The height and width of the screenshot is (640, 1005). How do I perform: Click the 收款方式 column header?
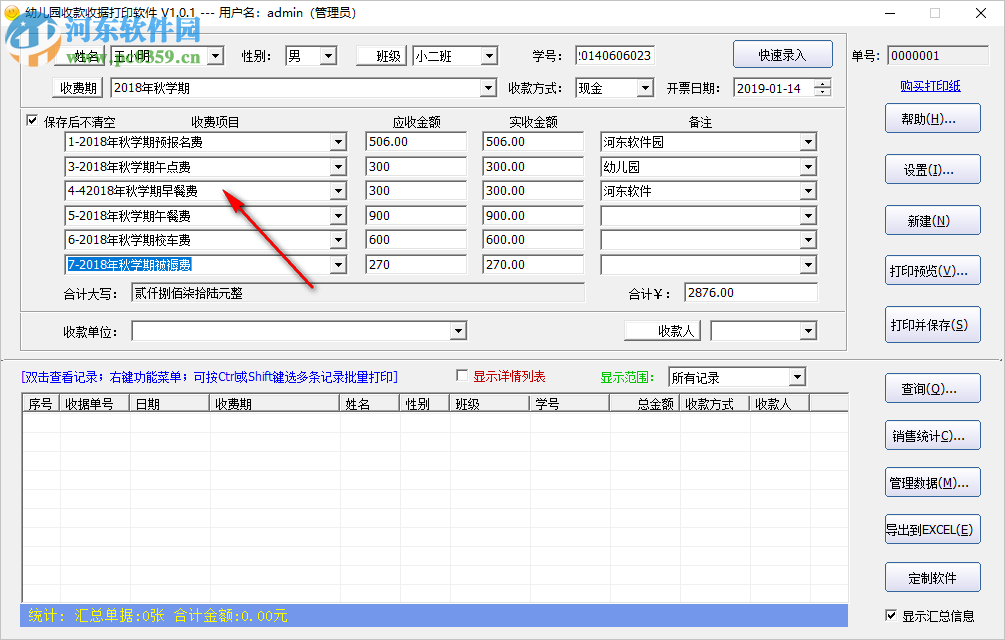715,404
